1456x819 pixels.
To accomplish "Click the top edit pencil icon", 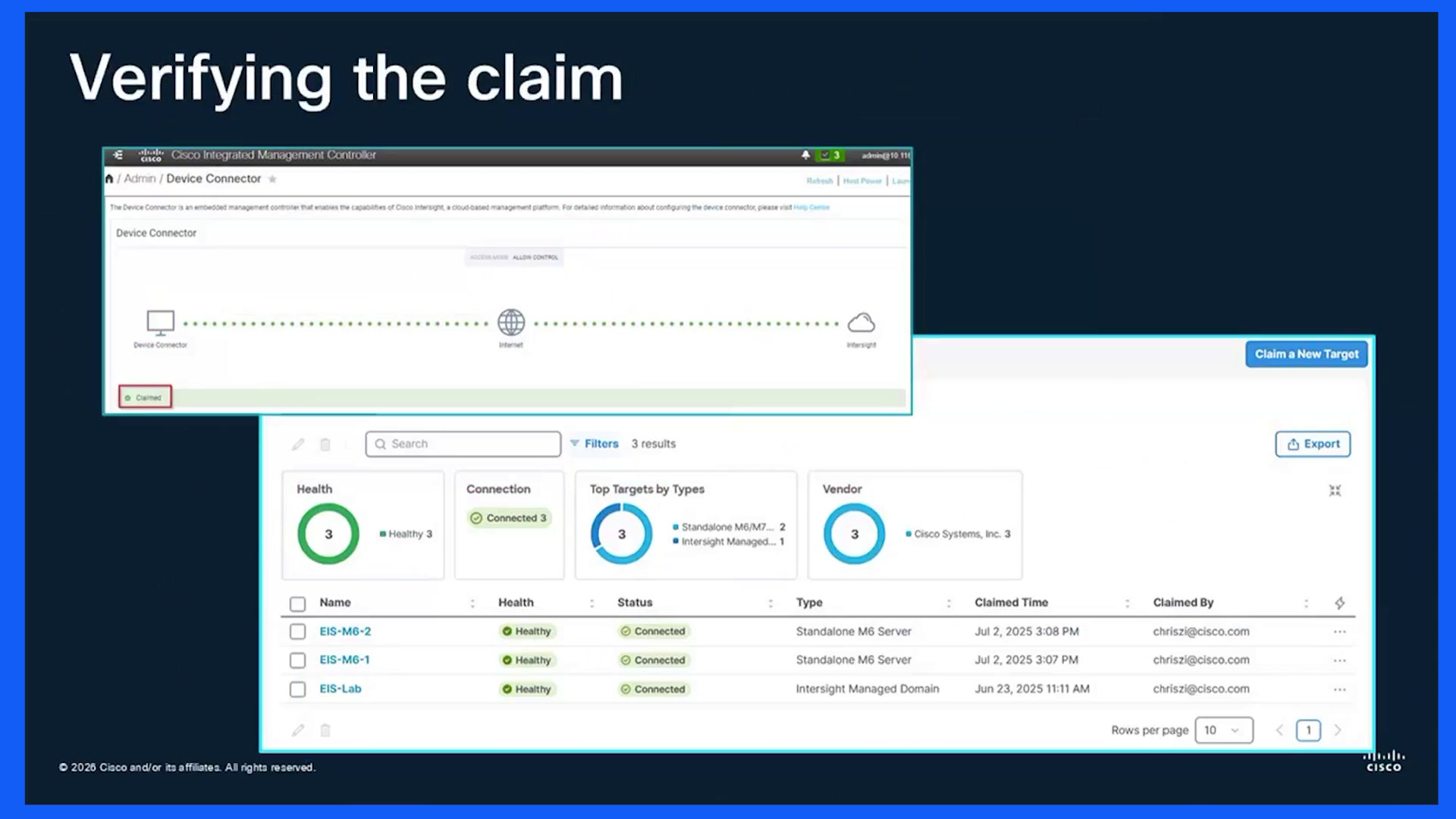I will (298, 444).
